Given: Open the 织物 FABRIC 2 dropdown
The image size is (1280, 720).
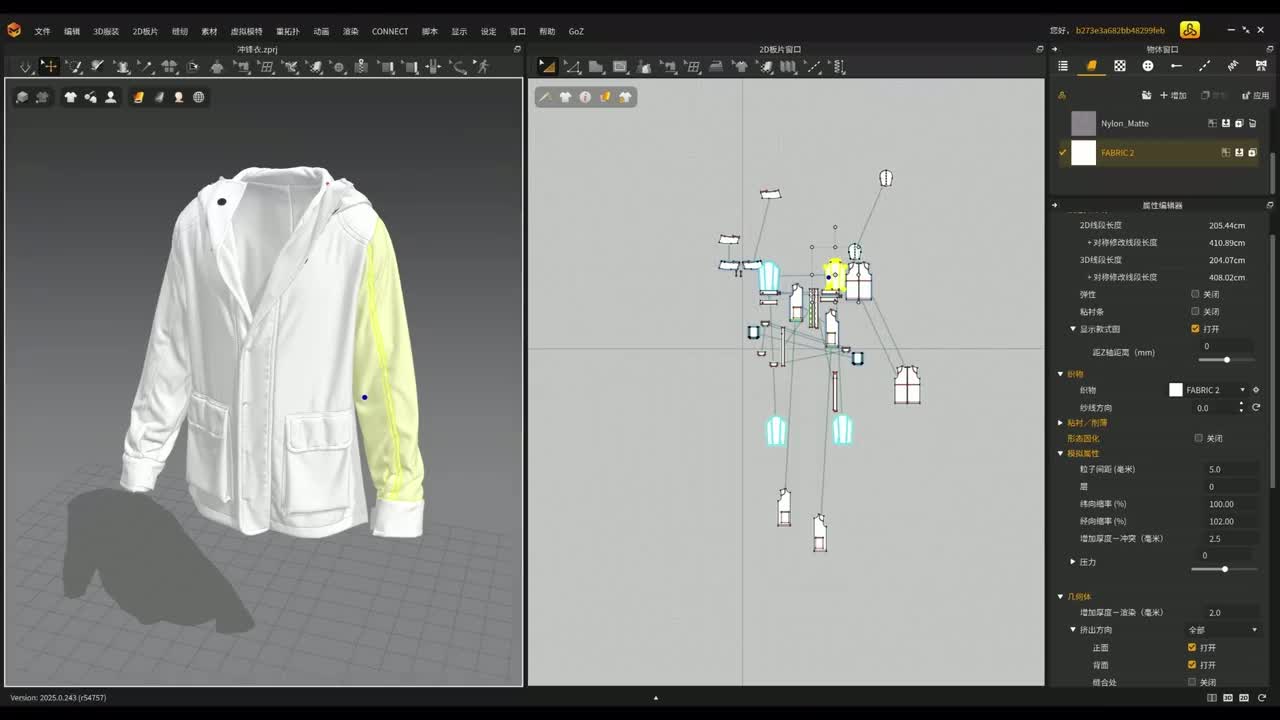Looking at the screenshot, I should click(1216, 390).
